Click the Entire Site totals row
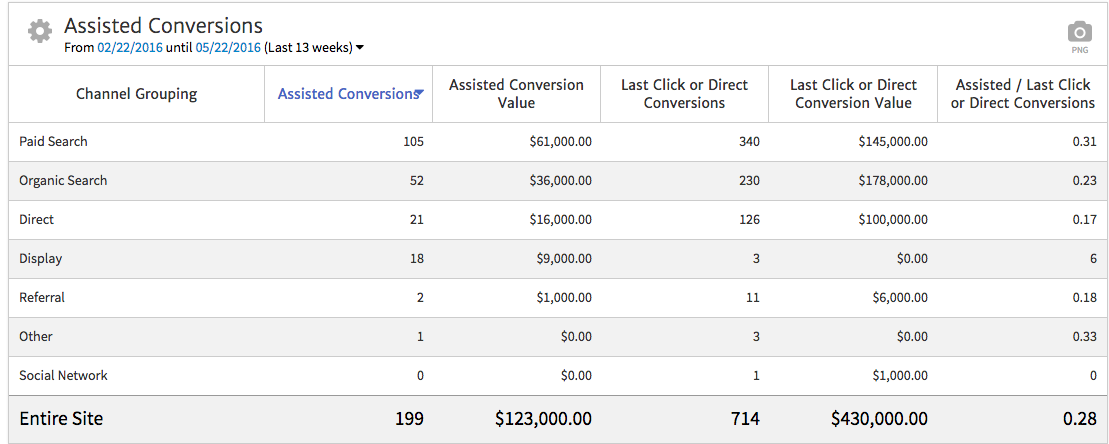The width and height of the screenshot is (1109, 444). [61, 419]
